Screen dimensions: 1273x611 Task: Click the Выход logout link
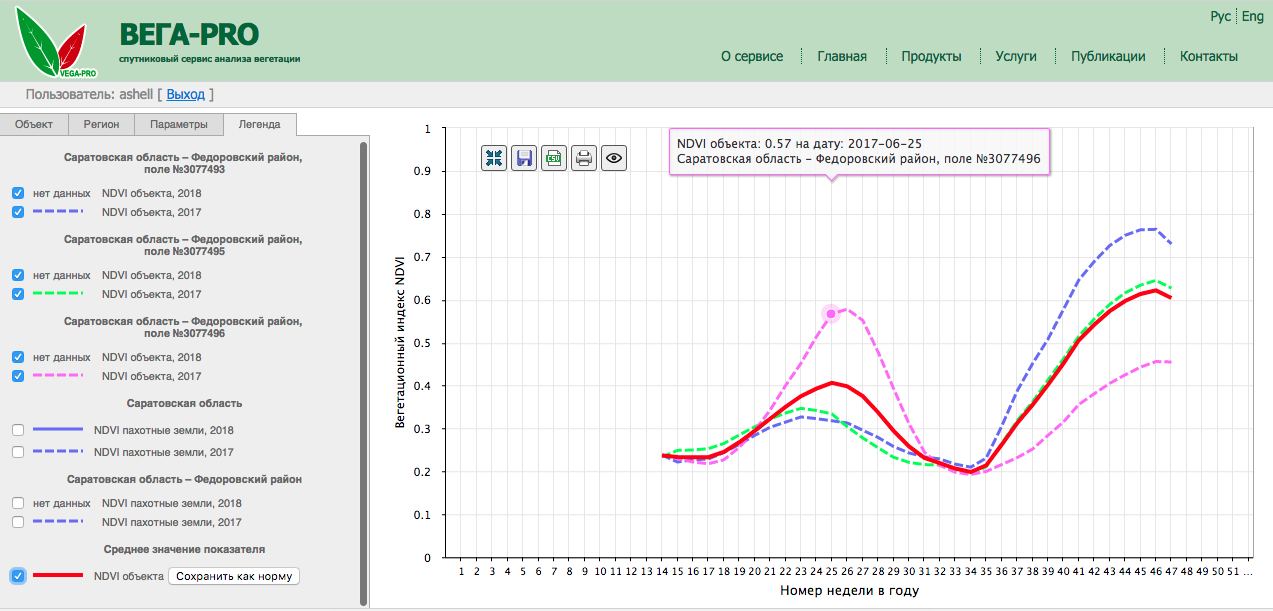tap(185, 95)
